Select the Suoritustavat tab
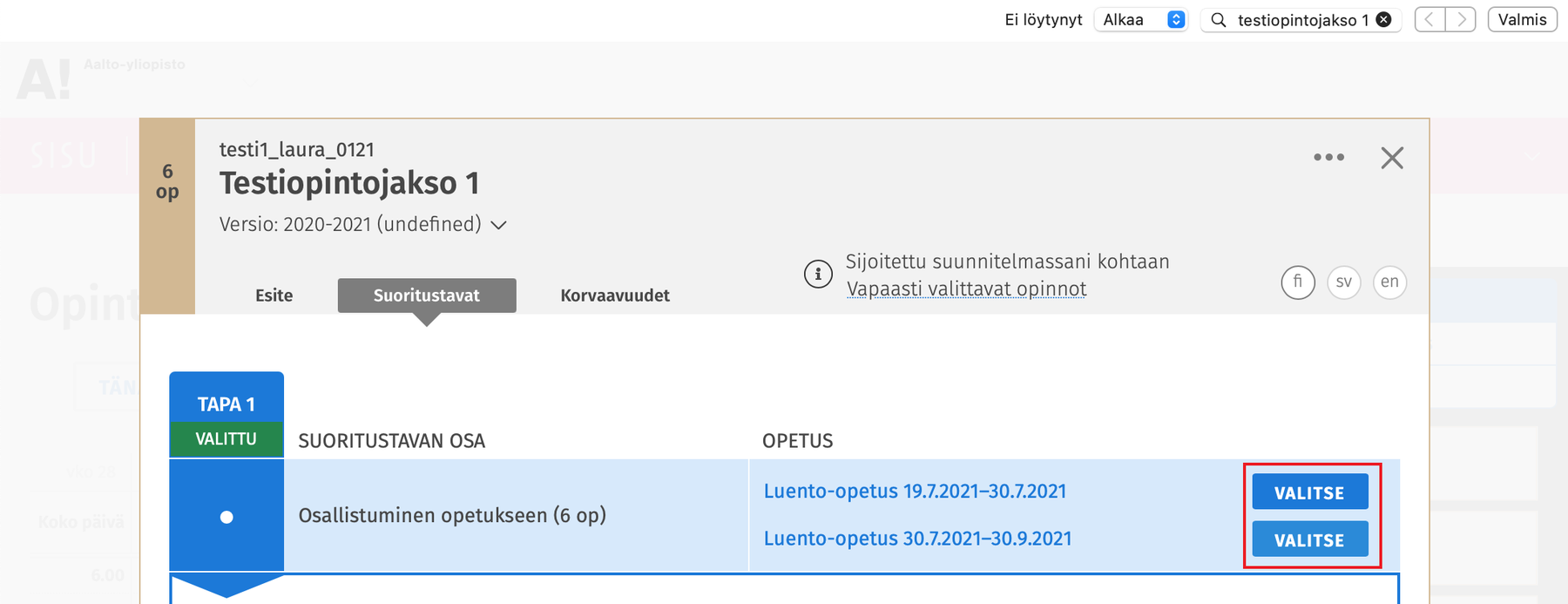 point(426,295)
